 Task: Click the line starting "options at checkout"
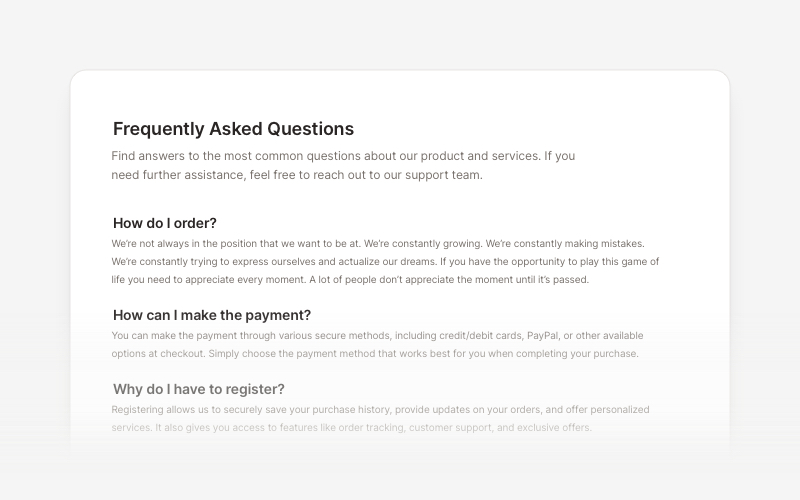click(x=375, y=353)
